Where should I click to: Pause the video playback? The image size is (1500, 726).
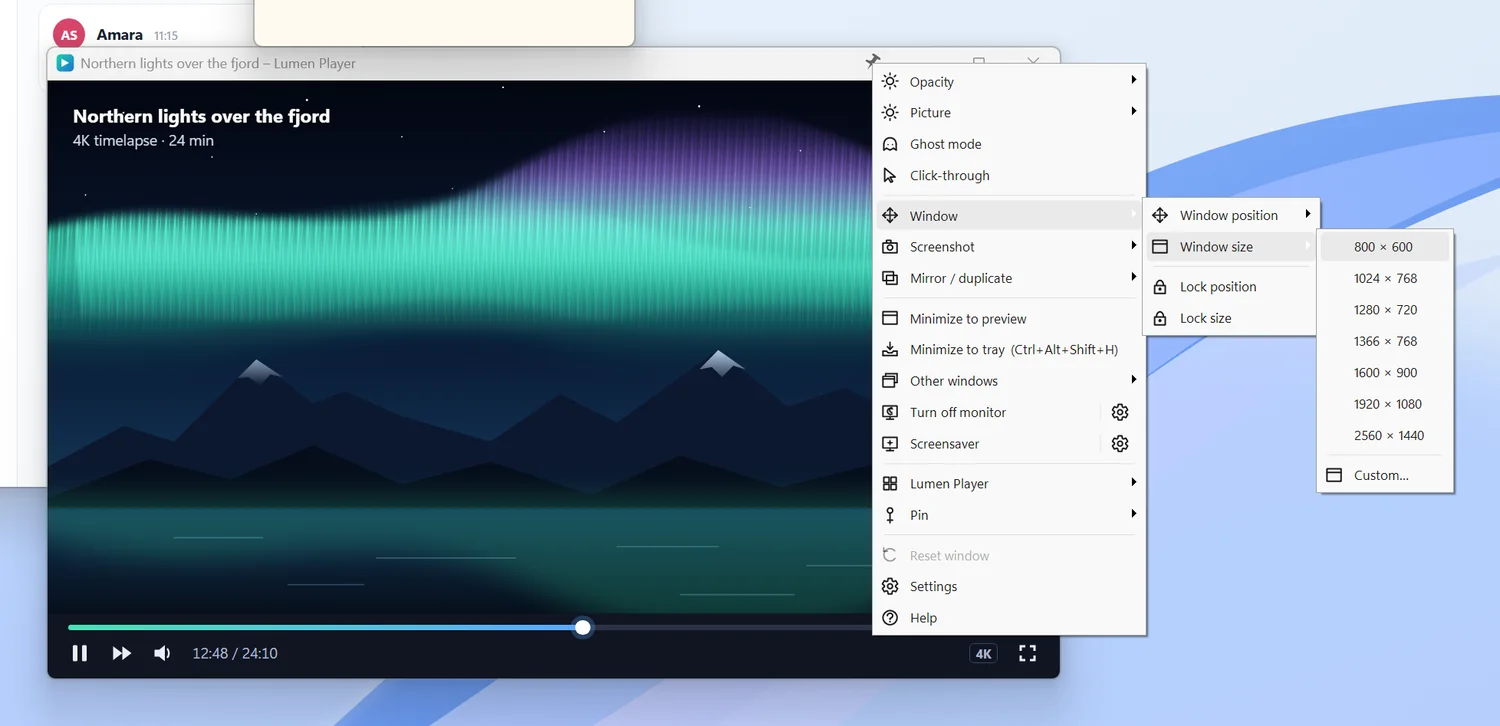[80, 653]
